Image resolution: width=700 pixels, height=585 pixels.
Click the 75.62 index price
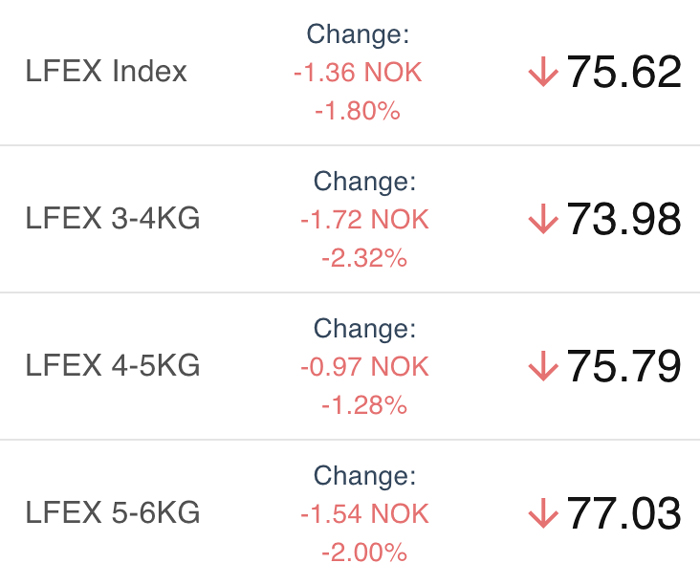pyautogui.click(x=624, y=71)
